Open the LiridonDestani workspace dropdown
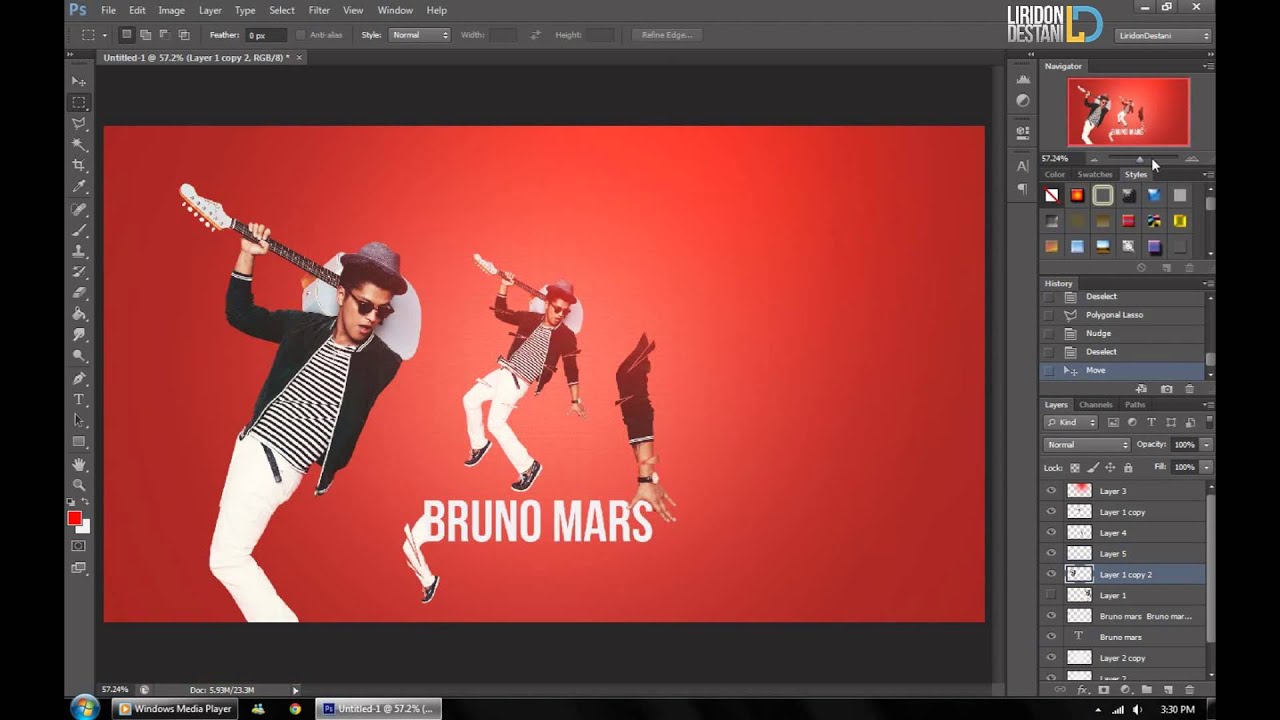The image size is (1280, 720). click(1163, 36)
